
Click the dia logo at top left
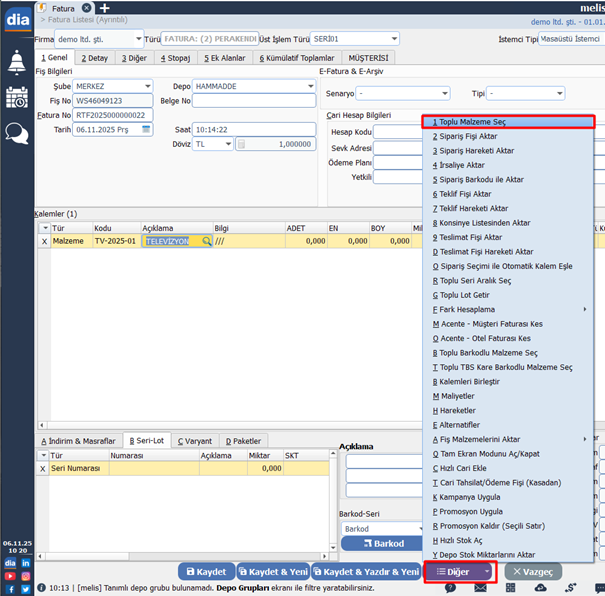point(16,19)
